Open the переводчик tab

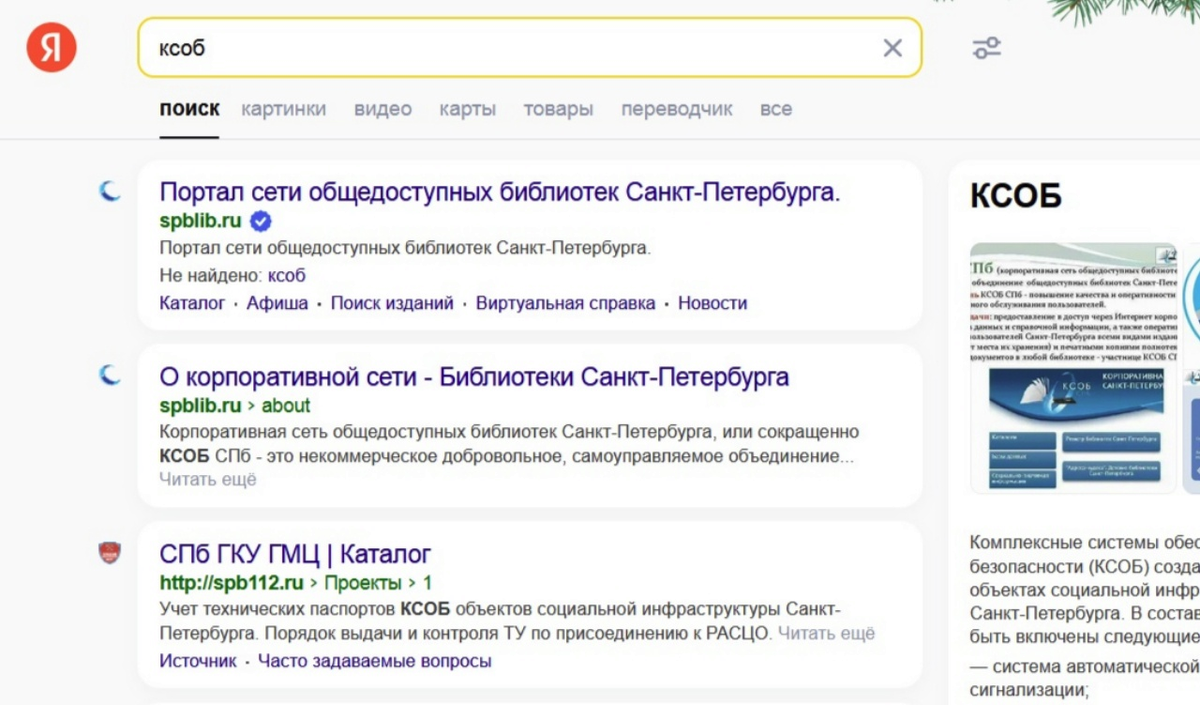tap(676, 108)
